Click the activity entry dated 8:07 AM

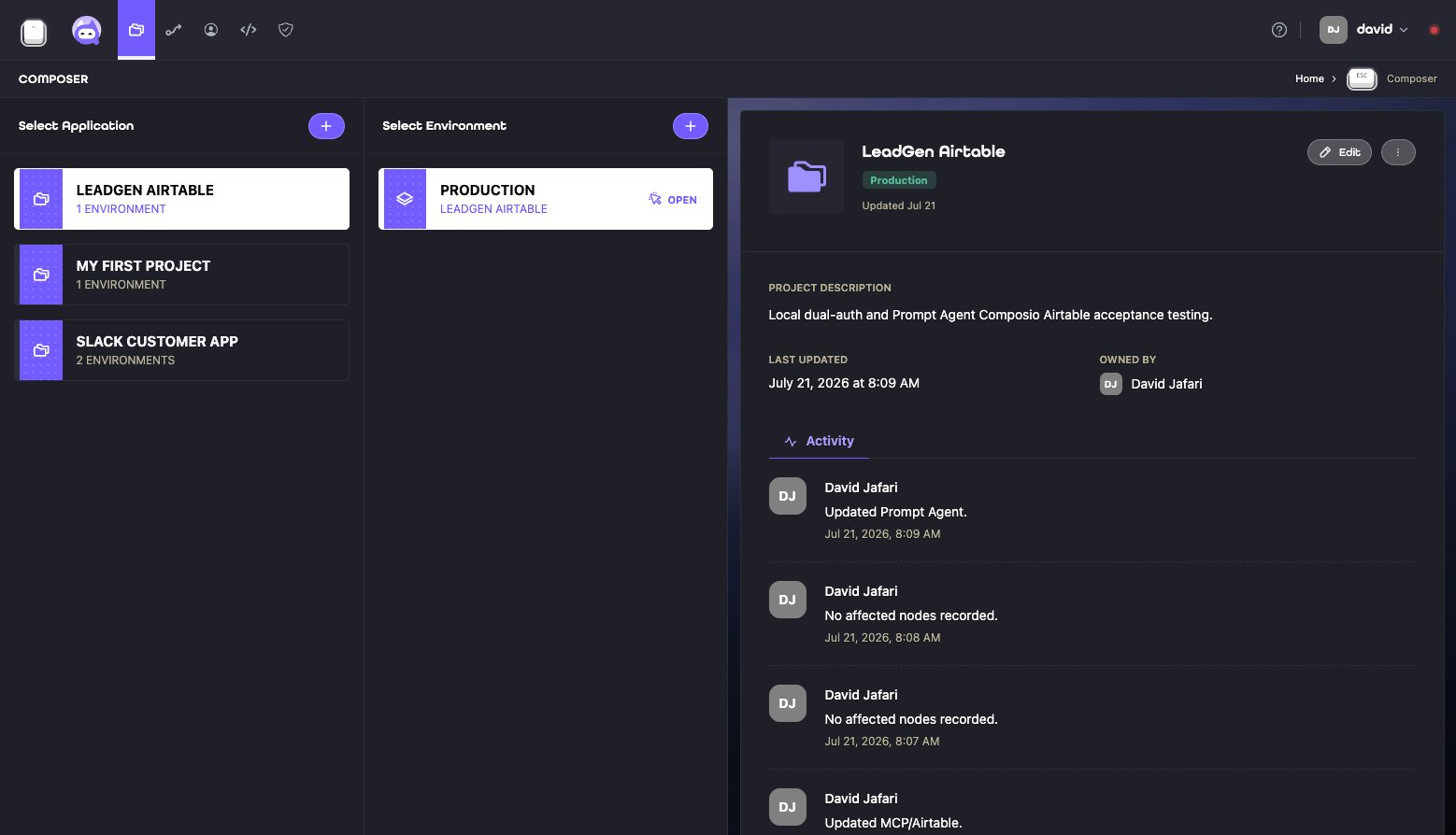coord(1092,717)
